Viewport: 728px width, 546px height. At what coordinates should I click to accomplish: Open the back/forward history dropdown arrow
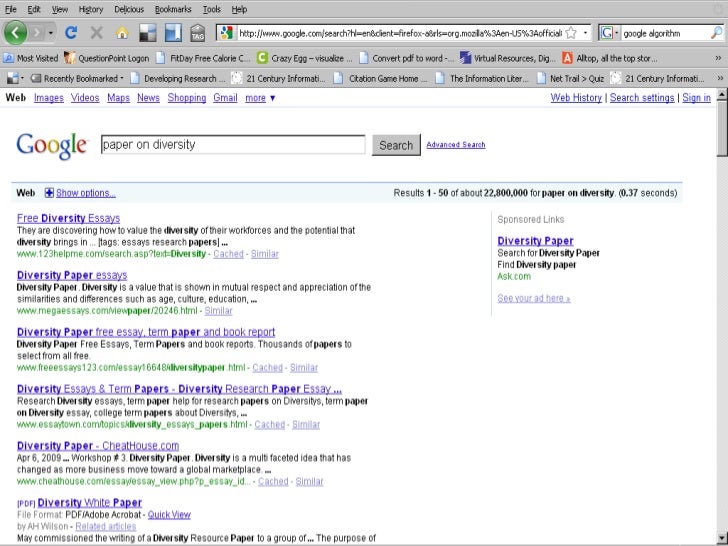(51, 33)
